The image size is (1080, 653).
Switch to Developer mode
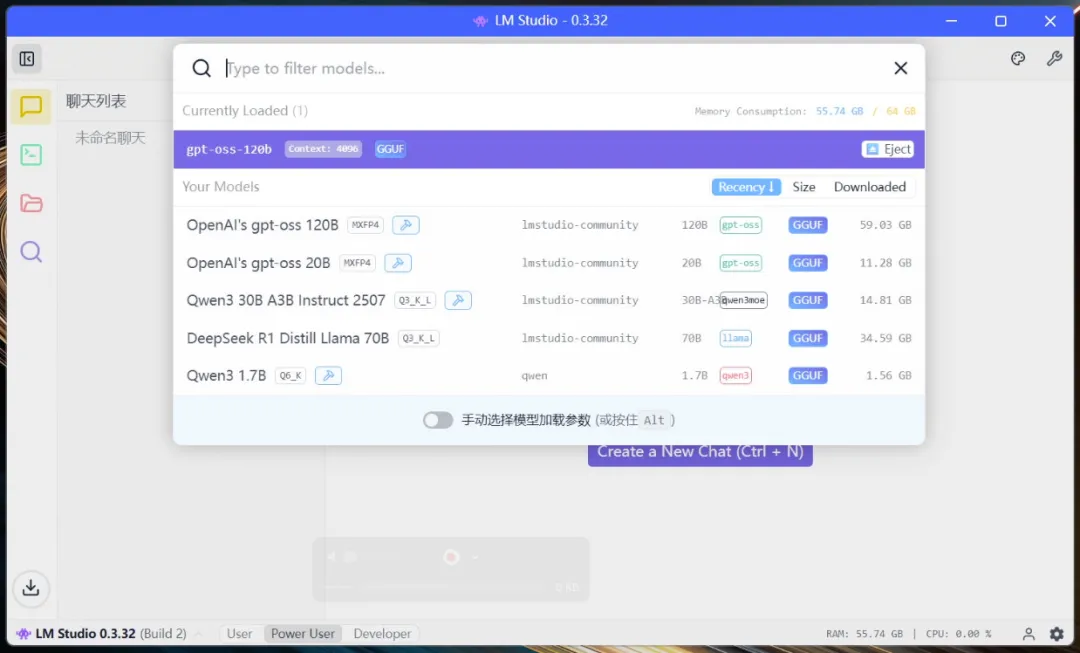(x=382, y=634)
